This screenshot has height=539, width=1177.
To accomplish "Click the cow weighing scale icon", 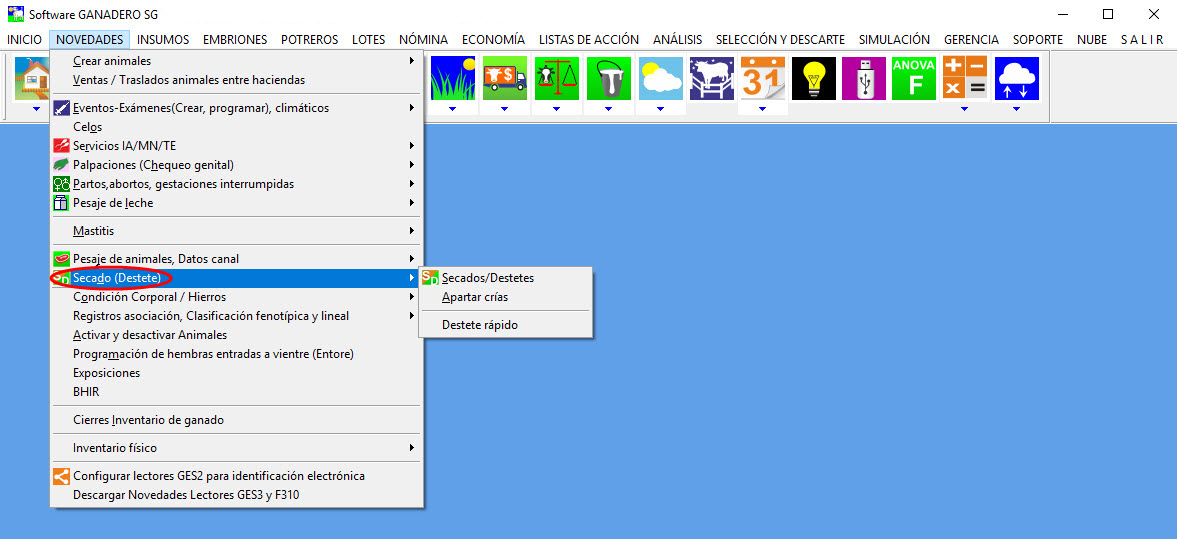I will (x=556, y=78).
